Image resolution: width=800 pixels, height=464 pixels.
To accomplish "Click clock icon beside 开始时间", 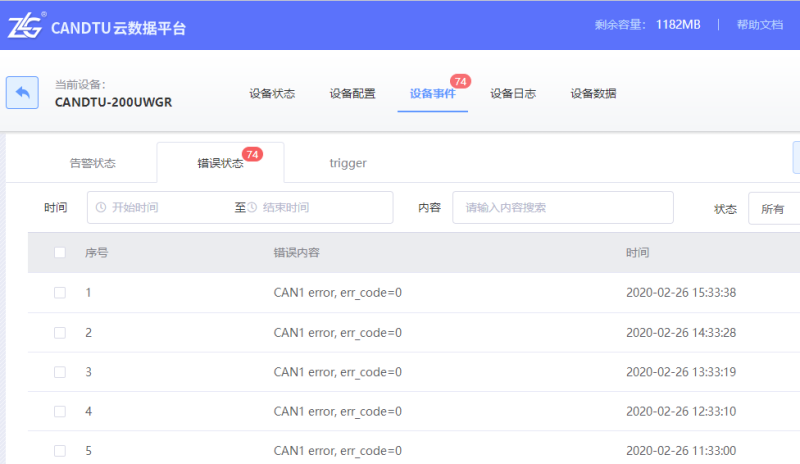I will [x=101, y=207].
